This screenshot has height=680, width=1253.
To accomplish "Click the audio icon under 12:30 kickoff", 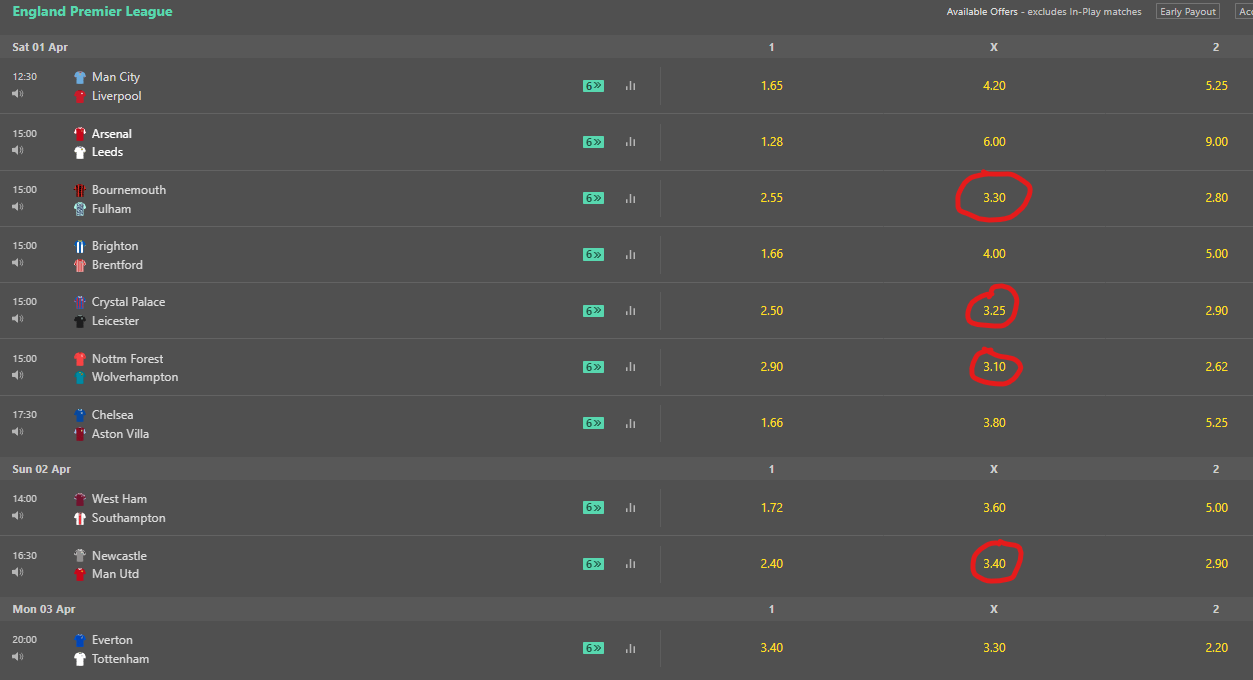I will click(x=17, y=94).
